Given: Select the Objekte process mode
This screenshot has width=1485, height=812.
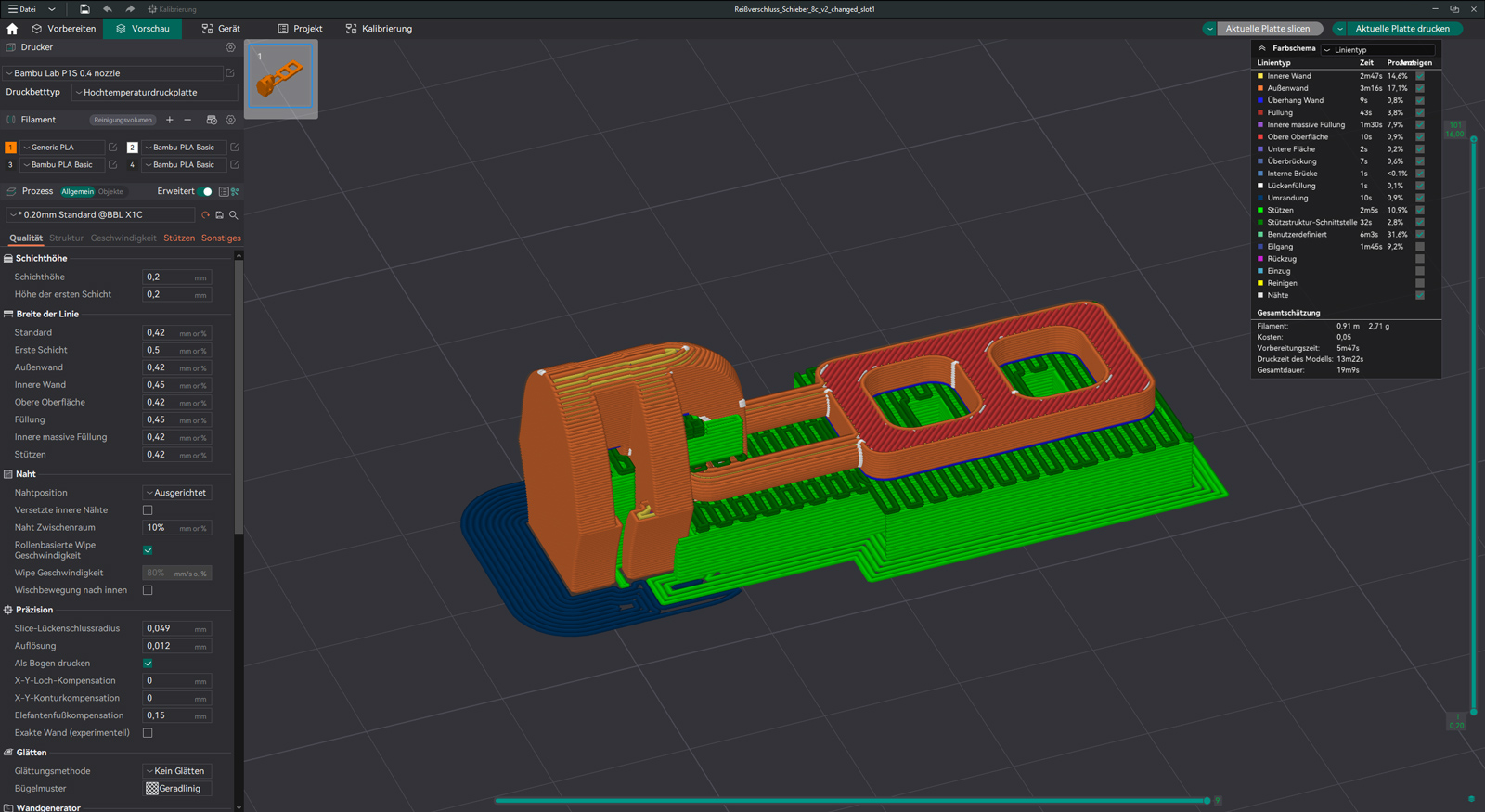Looking at the screenshot, I should click(110, 192).
